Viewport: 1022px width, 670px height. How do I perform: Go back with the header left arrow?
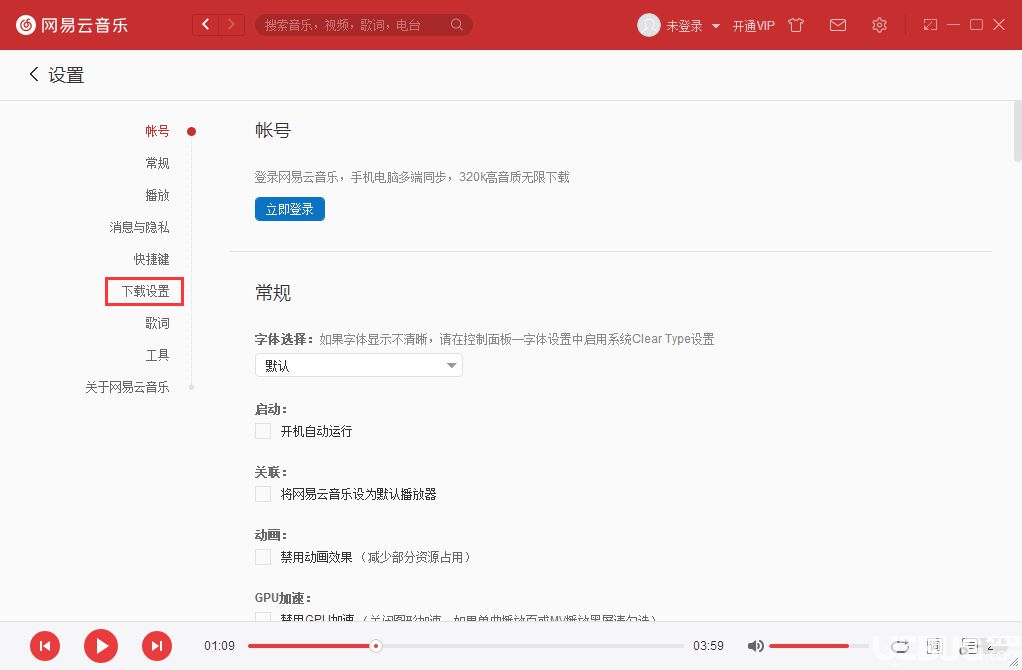click(206, 25)
